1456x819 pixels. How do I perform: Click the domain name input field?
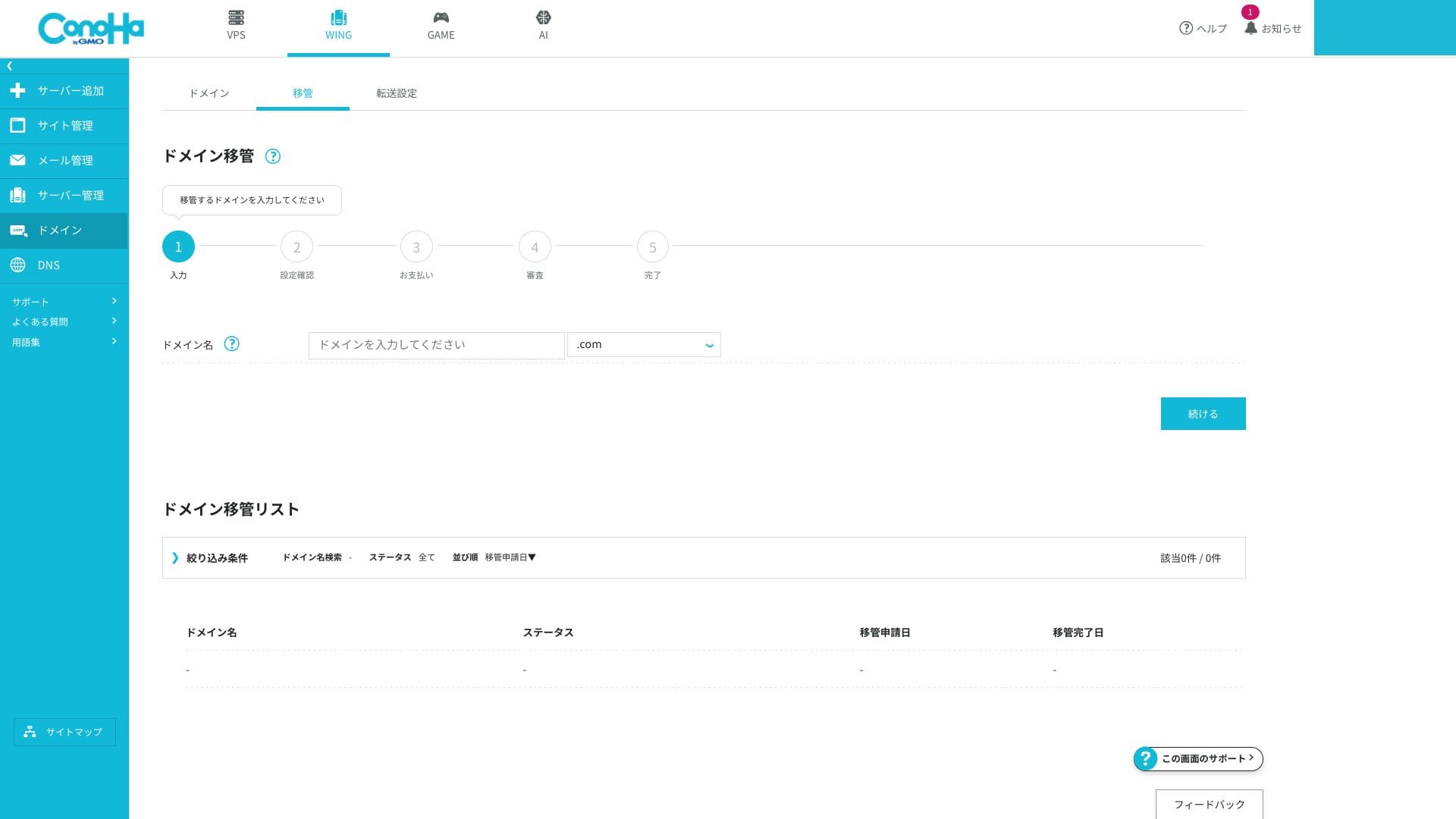[x=436, y=345]
